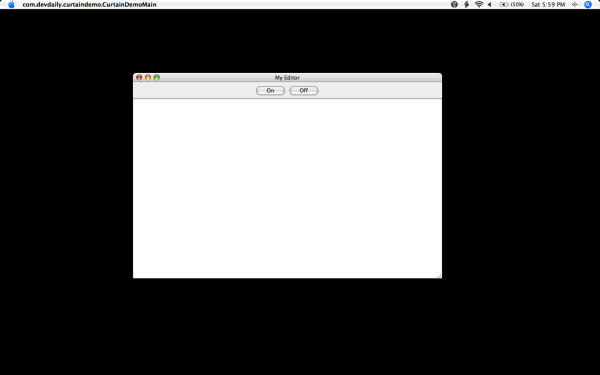Close the My Editor window with red button
Viewport: 600px width, 375px height.
[139, 77]
